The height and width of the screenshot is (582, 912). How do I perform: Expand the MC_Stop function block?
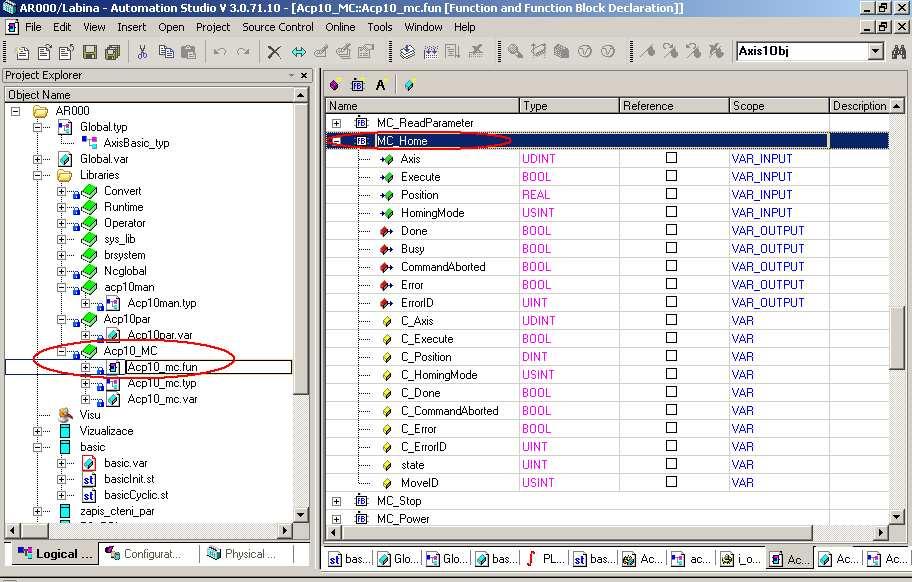[337, 501]
